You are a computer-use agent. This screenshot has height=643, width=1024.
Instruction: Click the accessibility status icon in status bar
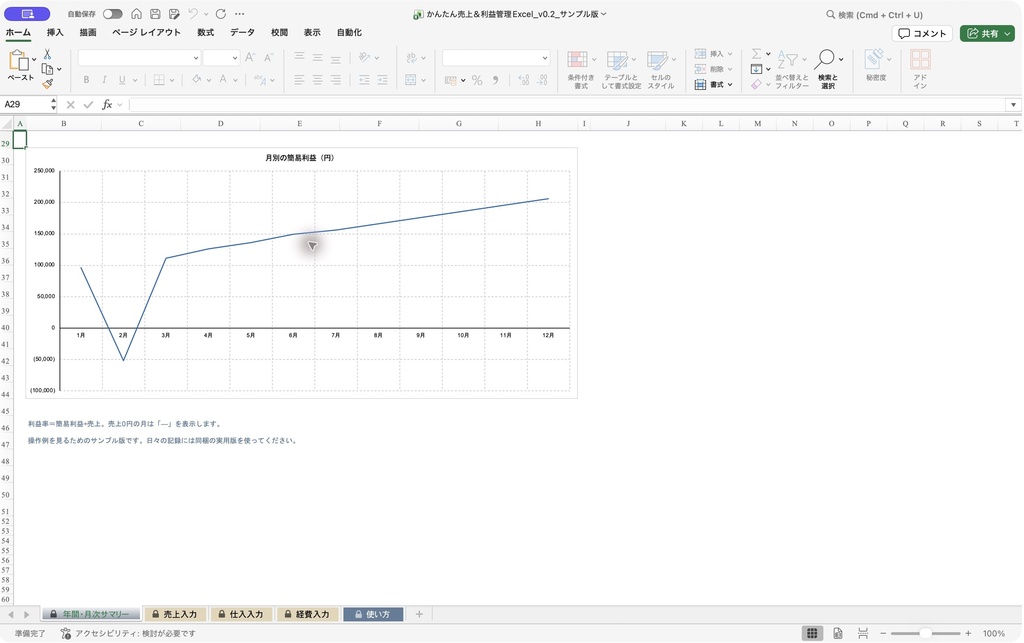(65, 633)
